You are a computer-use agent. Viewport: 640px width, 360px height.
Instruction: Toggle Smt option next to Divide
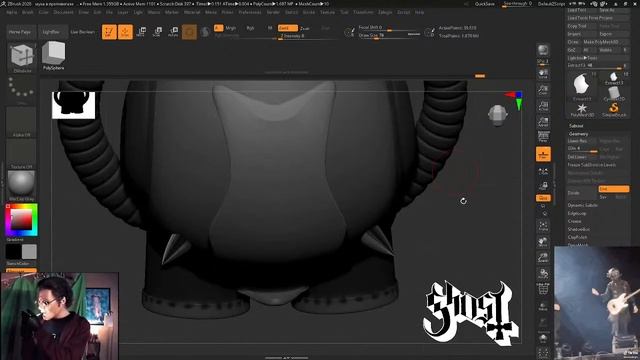pyautogui.click(x=613, y=189)
